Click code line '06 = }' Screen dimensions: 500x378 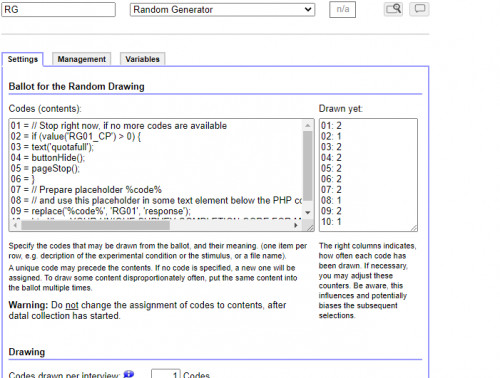click(23, 179)
